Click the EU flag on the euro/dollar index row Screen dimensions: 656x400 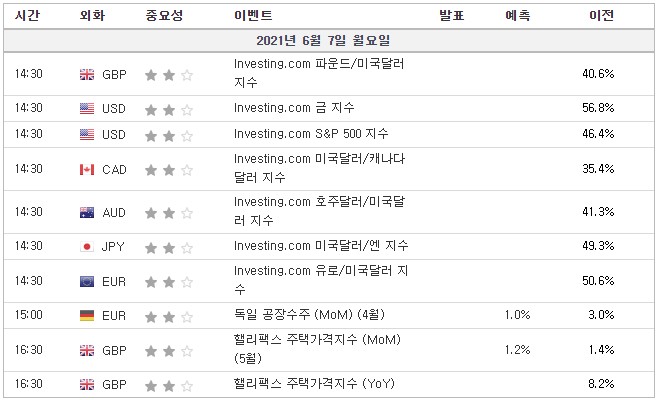(87, 283)
